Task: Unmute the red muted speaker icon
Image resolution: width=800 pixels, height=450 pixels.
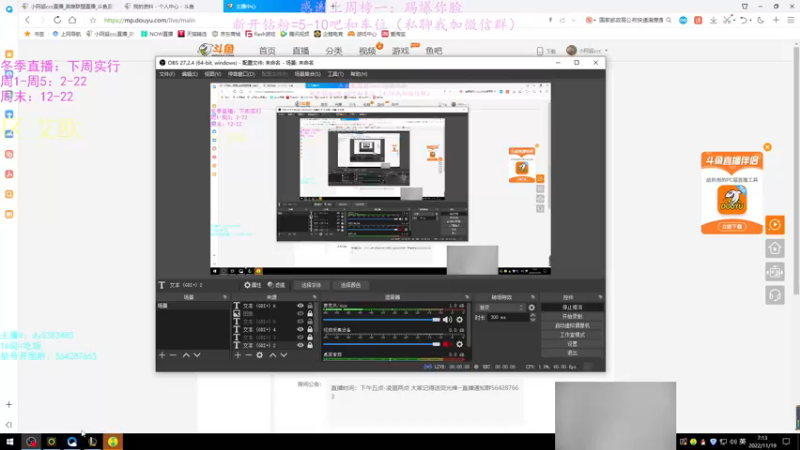Action: tap(447, 344)
